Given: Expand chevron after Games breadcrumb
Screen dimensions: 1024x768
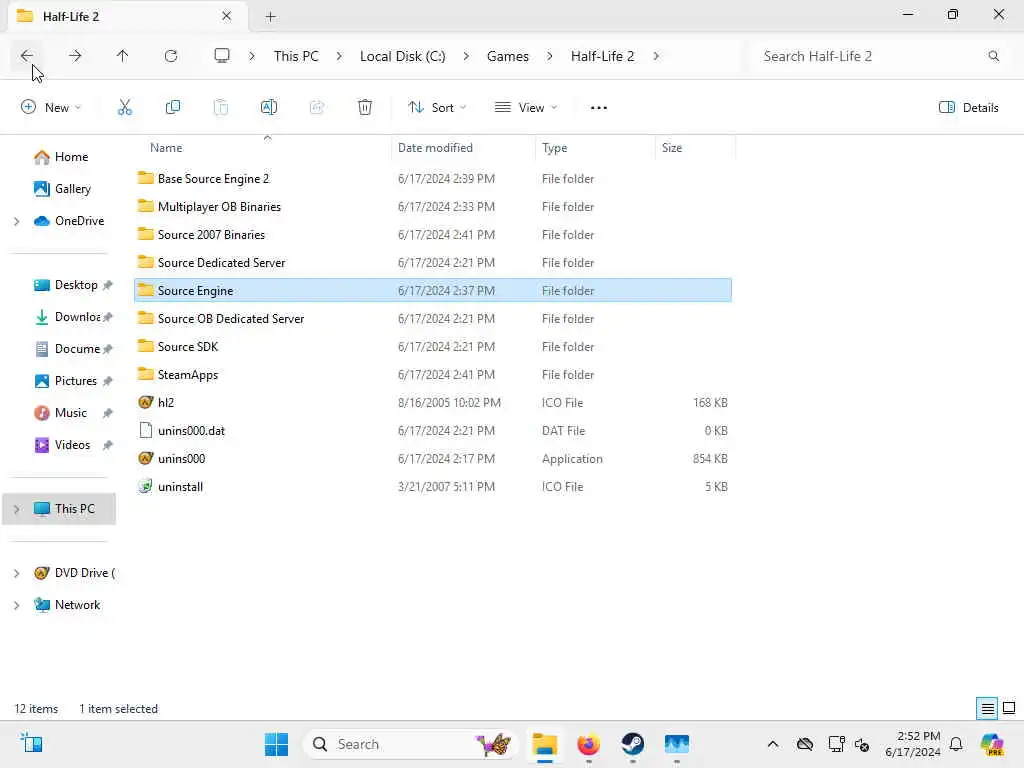Looking at the screenshot, I should [550, 56].
